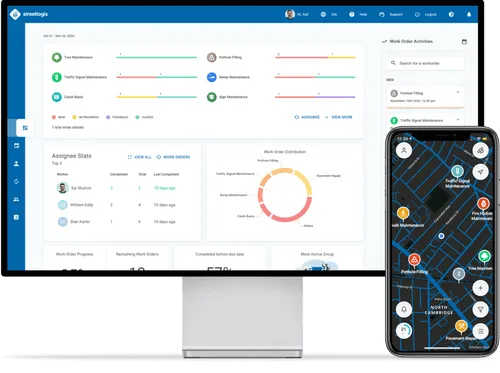Tap the location arrow button on phone
This screenshot has height=373, width=500.
(480, 172)
